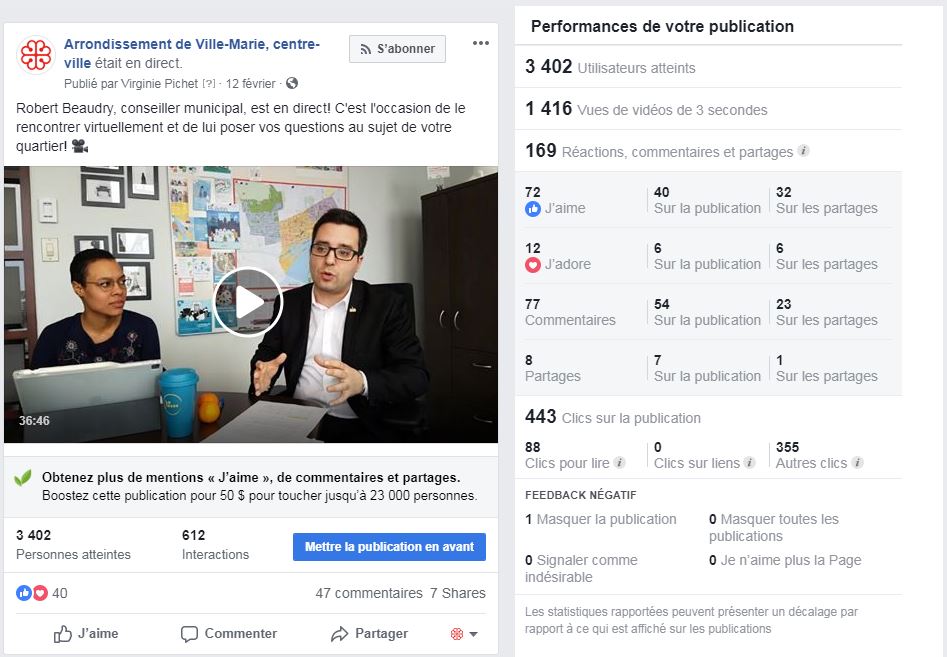Open the three-dots post options menu
The height and width of the screenshot is (657, 947).
point(481,43)
